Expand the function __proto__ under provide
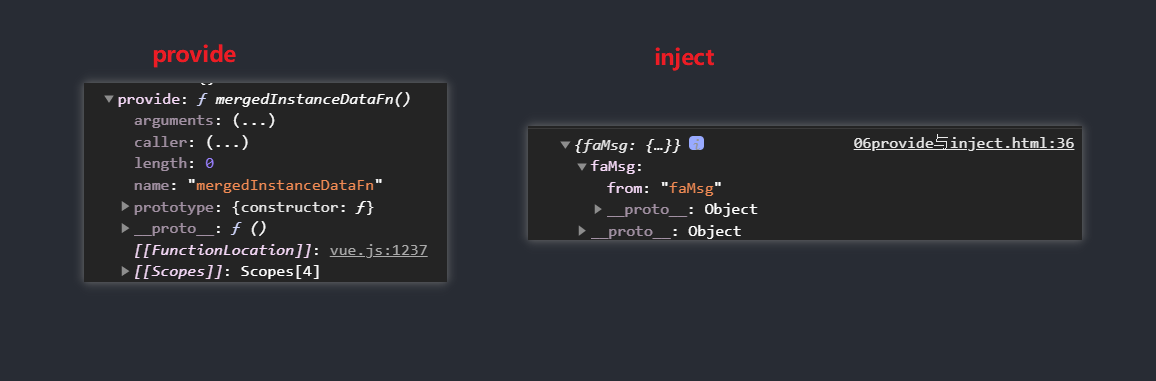Image resolution: width=1156 pixels, height=381 pixels. tap(125, 228)
